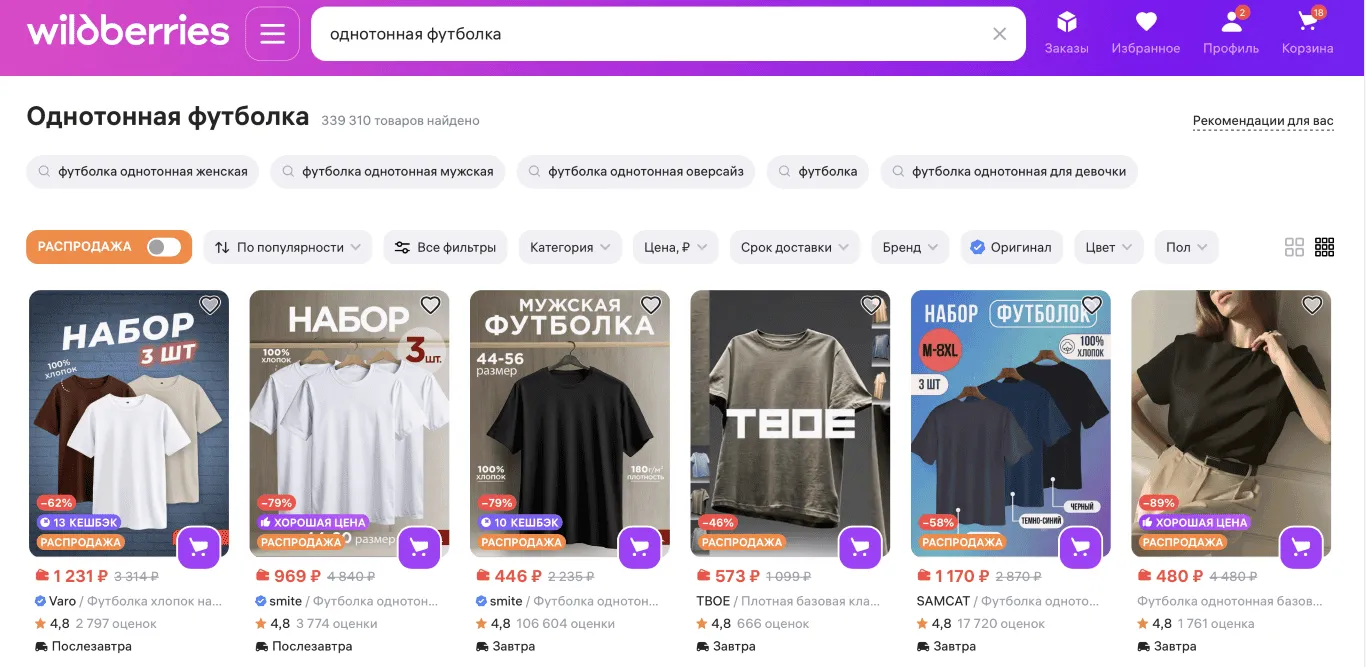The width and height of the screenshot is (1366, 667).
Task: Open Избранное favorites heart icon
Action: pos(1146,32)
